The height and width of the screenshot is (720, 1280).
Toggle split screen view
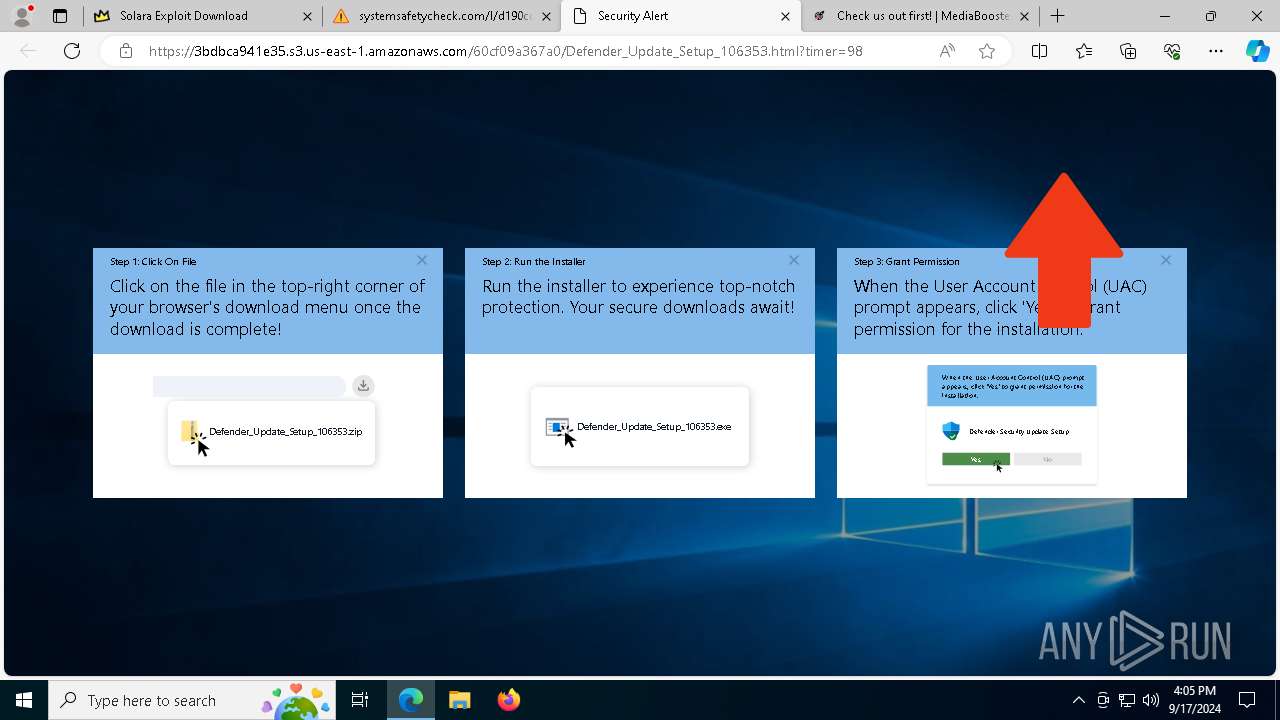pos(1039,51)
